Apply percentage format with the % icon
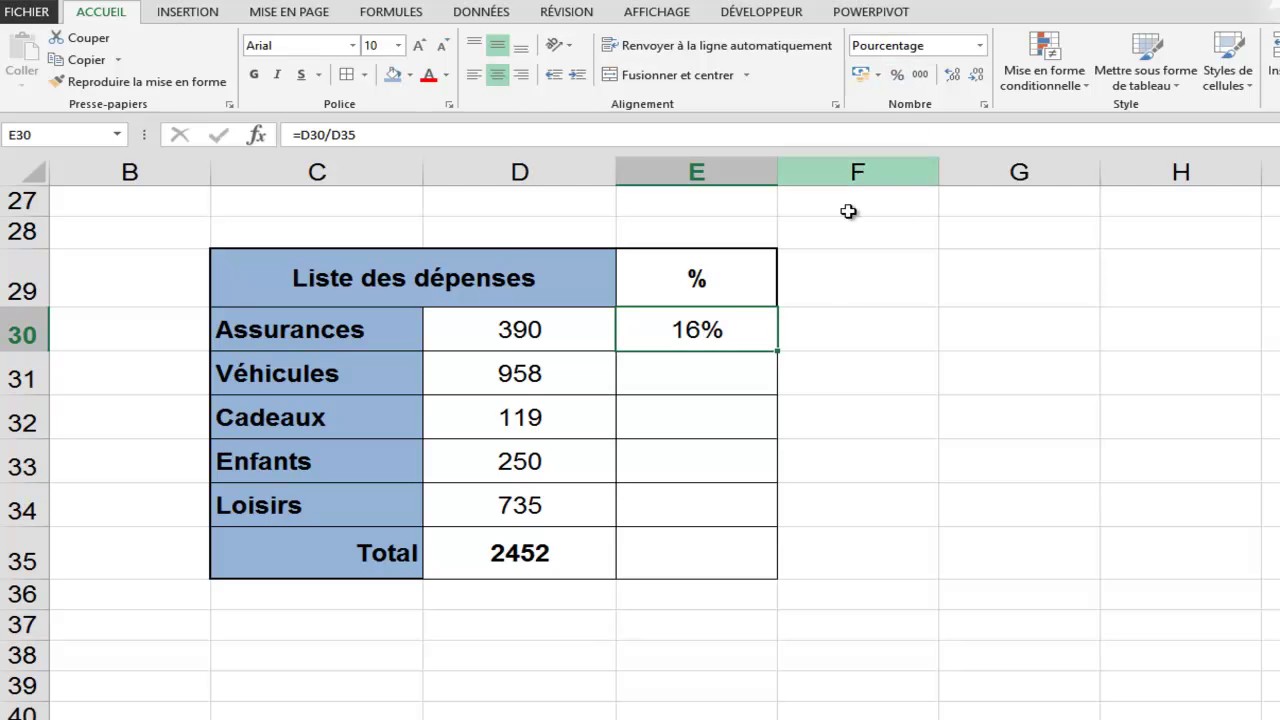1280x720 pixels. click(x=897, y=74)
